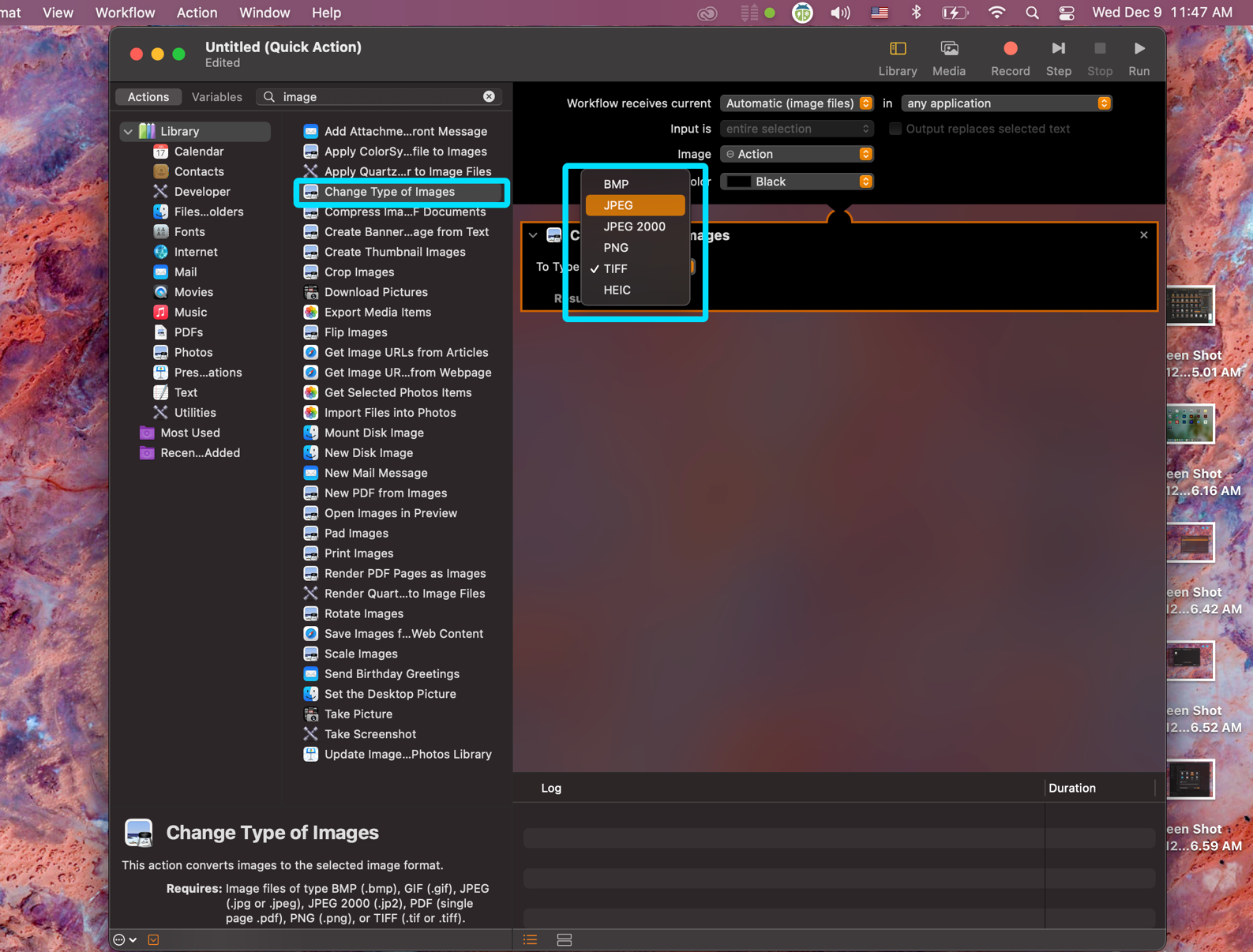Screen dimensions: 1253x952
Task: Select the Developer library category
Action: click(201, 191)
